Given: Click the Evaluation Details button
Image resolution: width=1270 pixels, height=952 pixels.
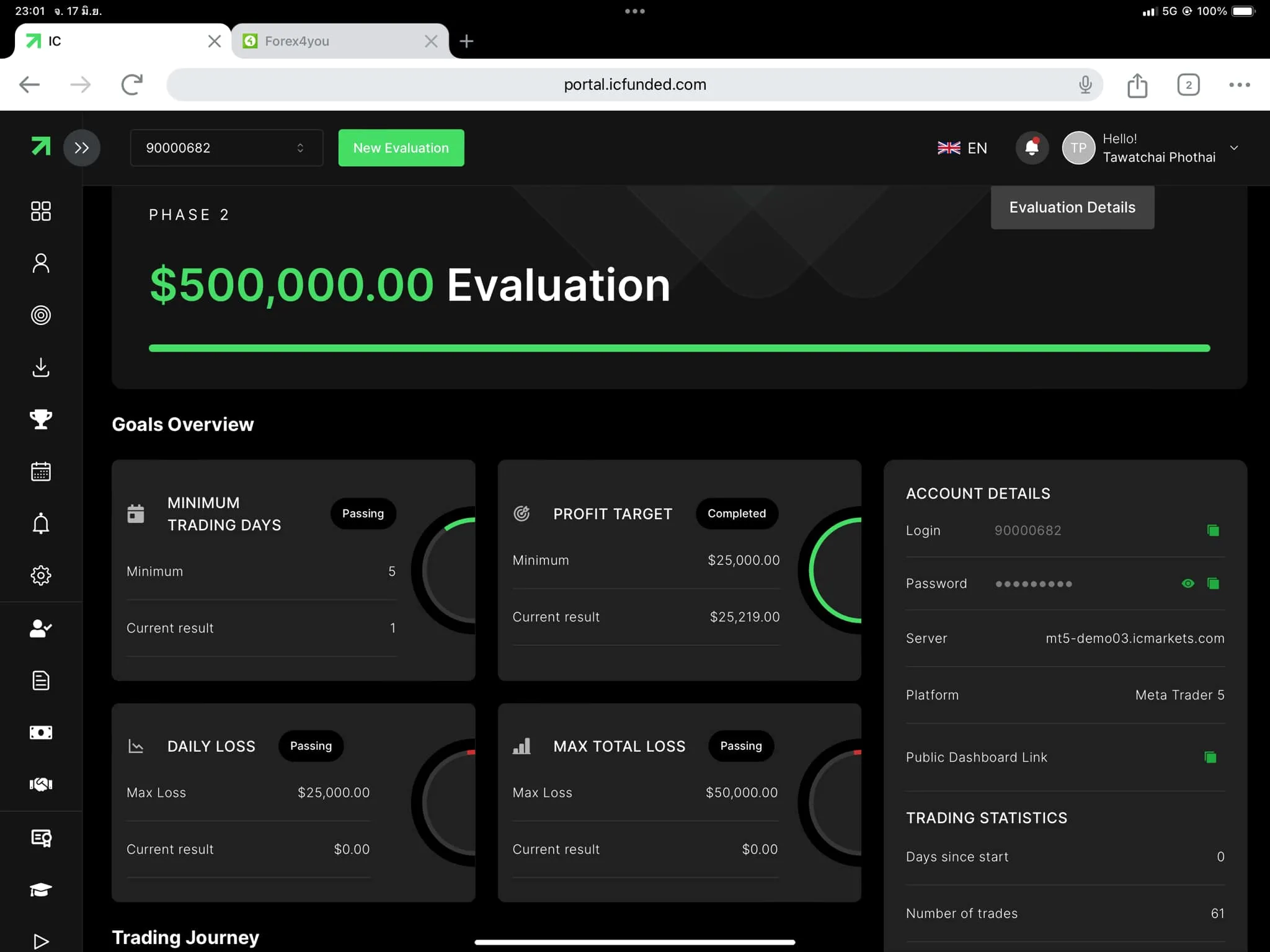Looking at the screenshot, I should point(1072,207).
